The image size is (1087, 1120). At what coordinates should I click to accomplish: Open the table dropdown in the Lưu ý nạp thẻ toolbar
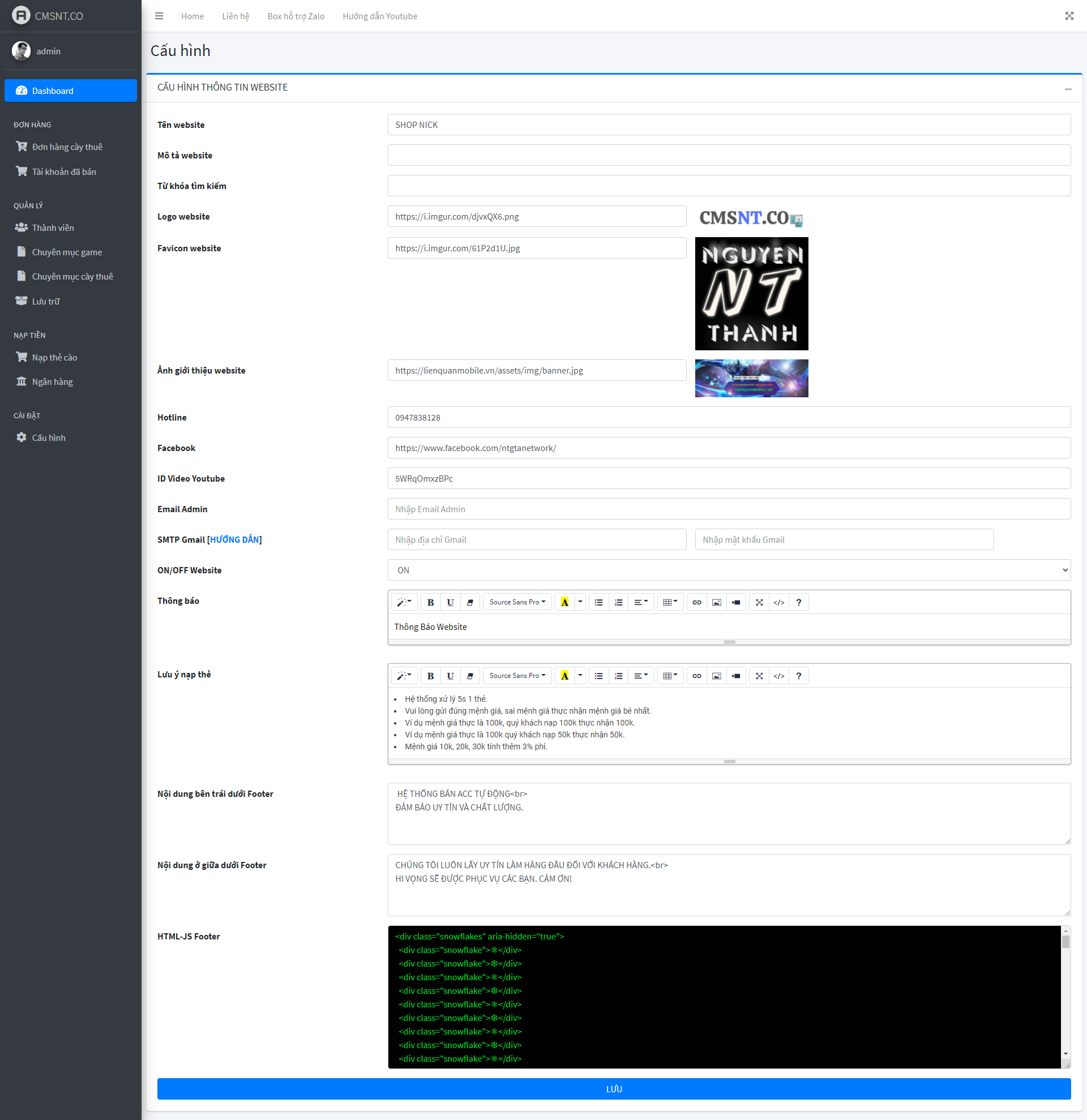(x=670, y=676)
